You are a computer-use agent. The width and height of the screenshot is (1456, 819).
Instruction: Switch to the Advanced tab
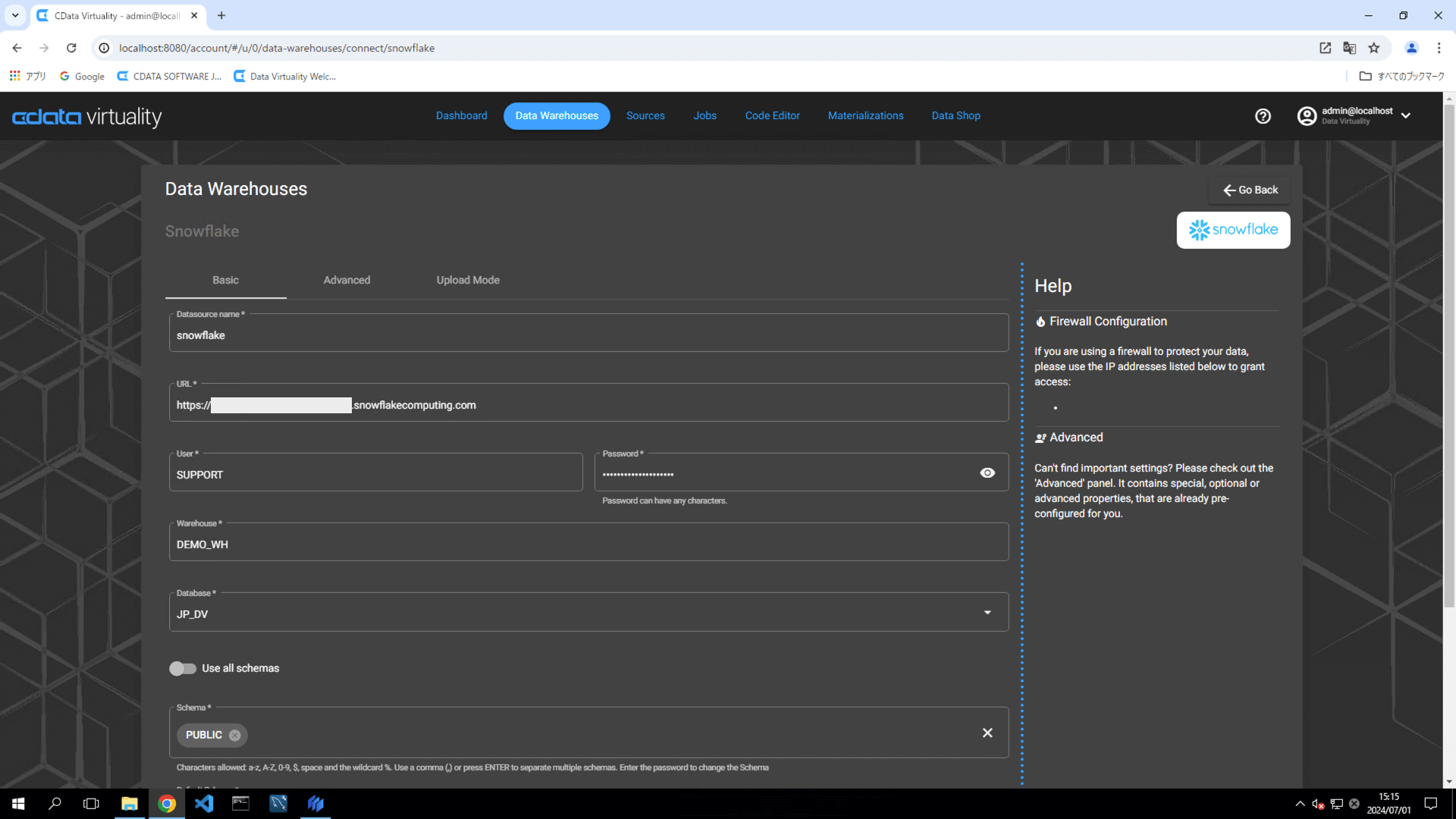click(347, 280)
